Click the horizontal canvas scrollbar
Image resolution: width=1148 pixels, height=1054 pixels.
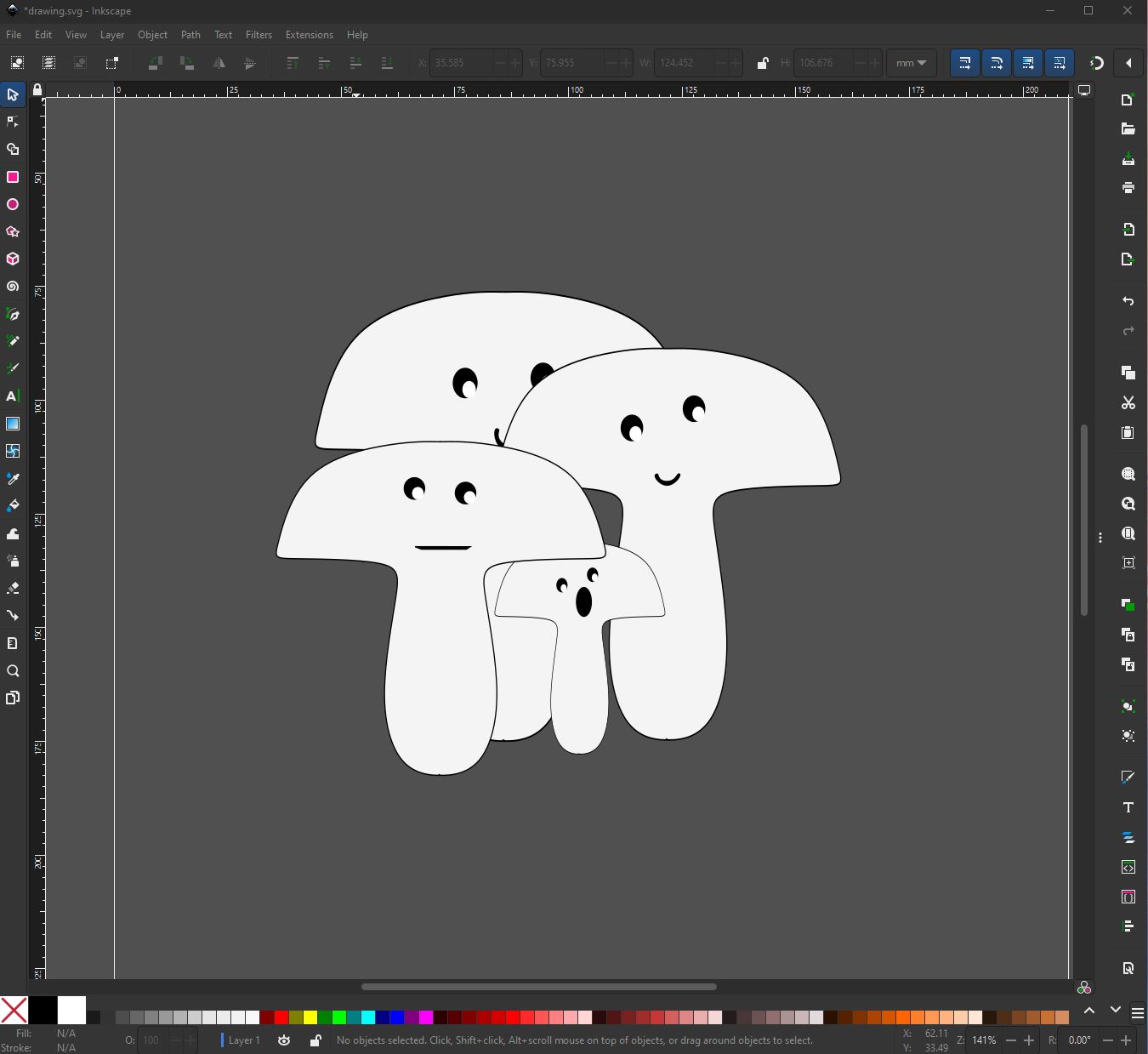pyautogui.click(x=539, y=987)
